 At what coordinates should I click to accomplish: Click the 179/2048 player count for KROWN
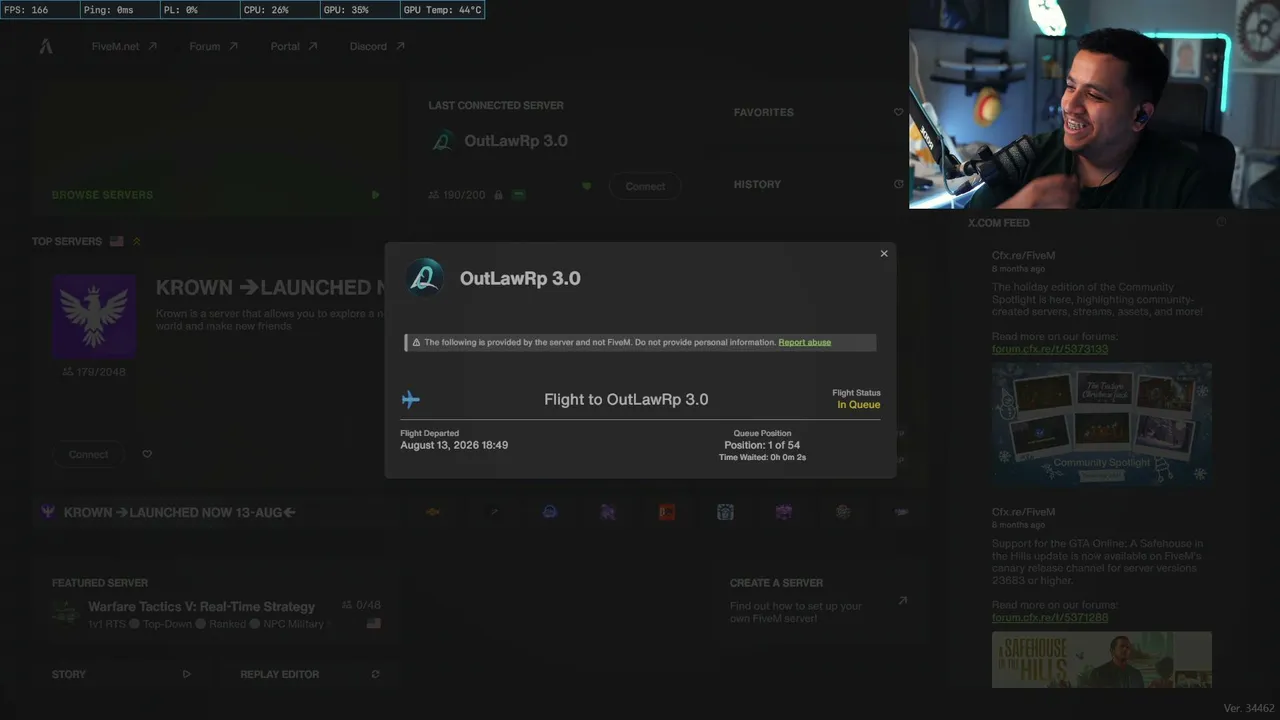pos(94,372)
